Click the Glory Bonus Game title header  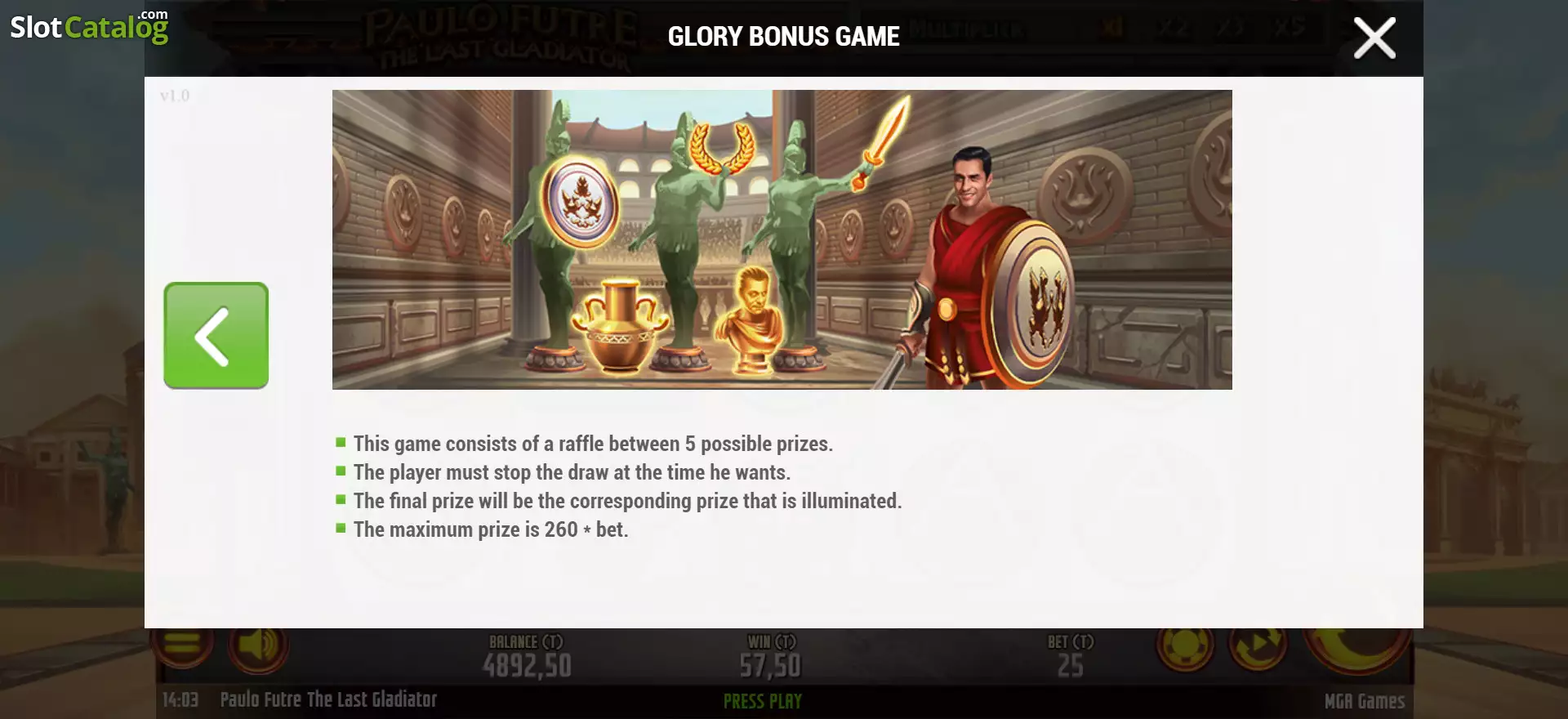pos(783,37)
